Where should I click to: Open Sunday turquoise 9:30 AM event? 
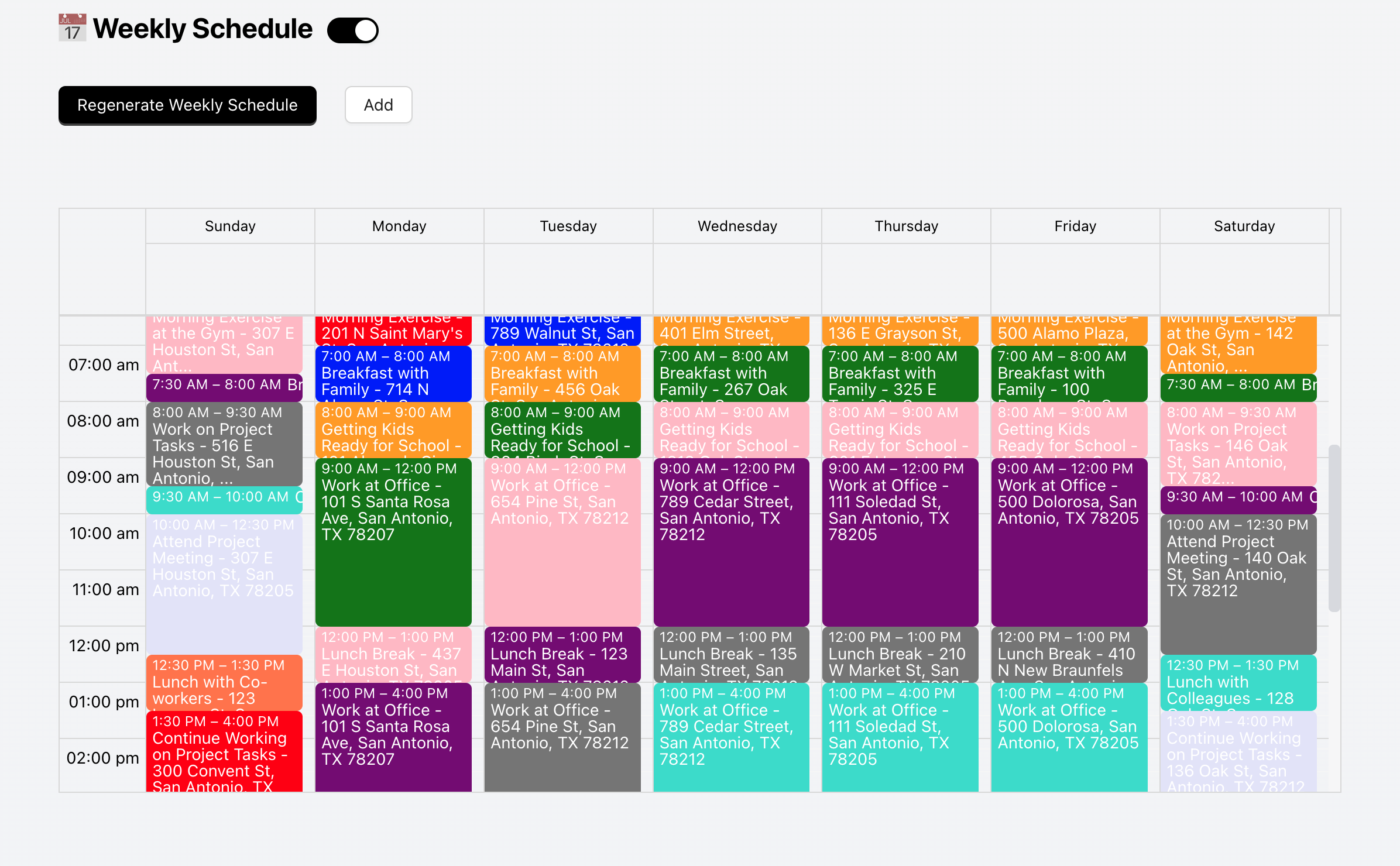click(x=224, y=499)
